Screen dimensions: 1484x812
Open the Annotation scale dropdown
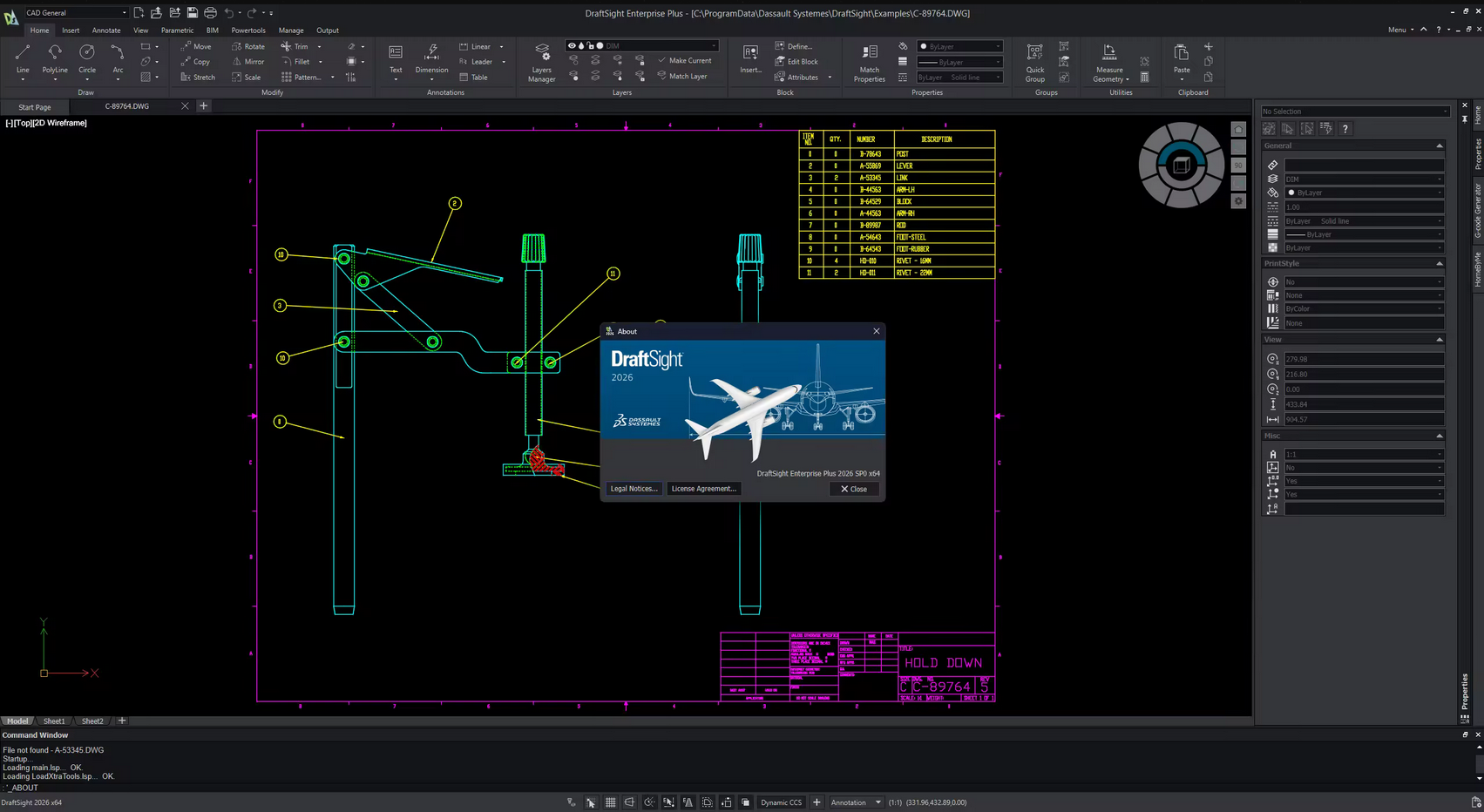pos(878,802)
